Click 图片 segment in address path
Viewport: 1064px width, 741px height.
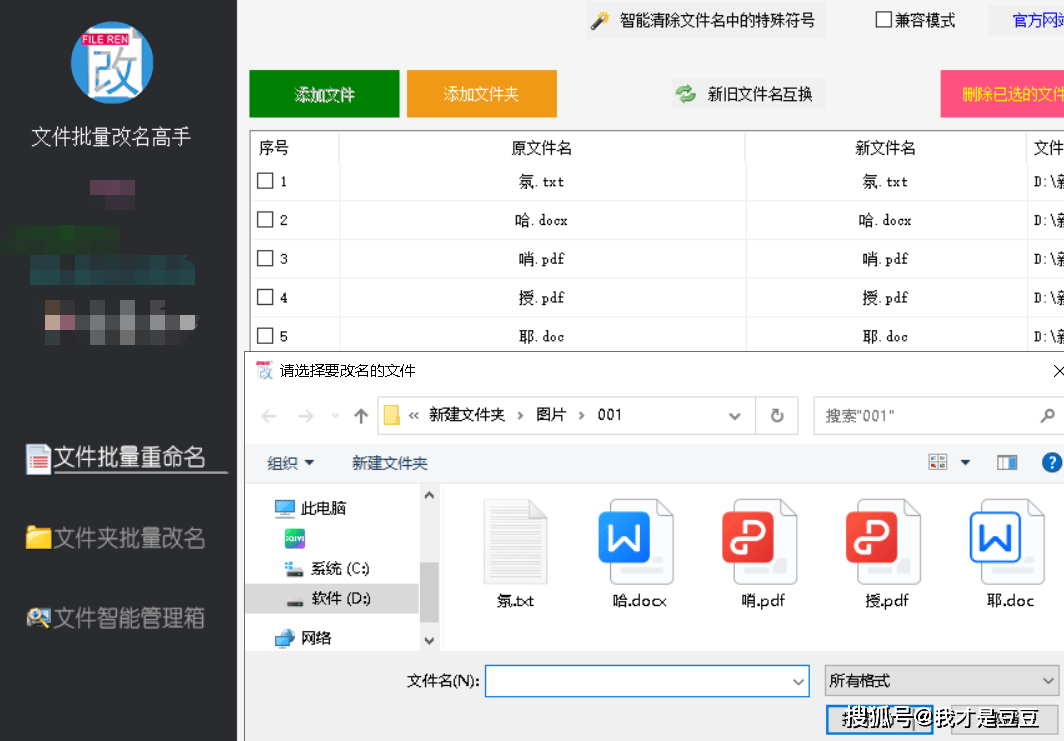551,415
